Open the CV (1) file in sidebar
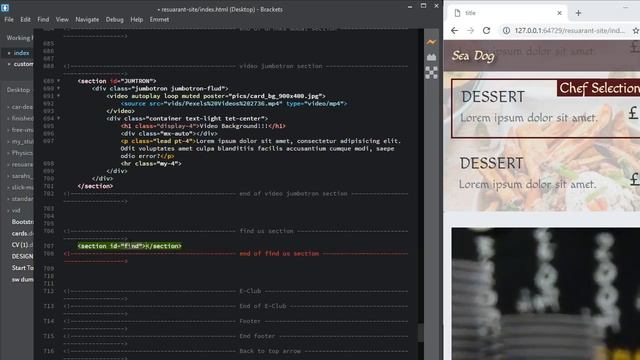This screenshot has height=360, width=640. 22,245
